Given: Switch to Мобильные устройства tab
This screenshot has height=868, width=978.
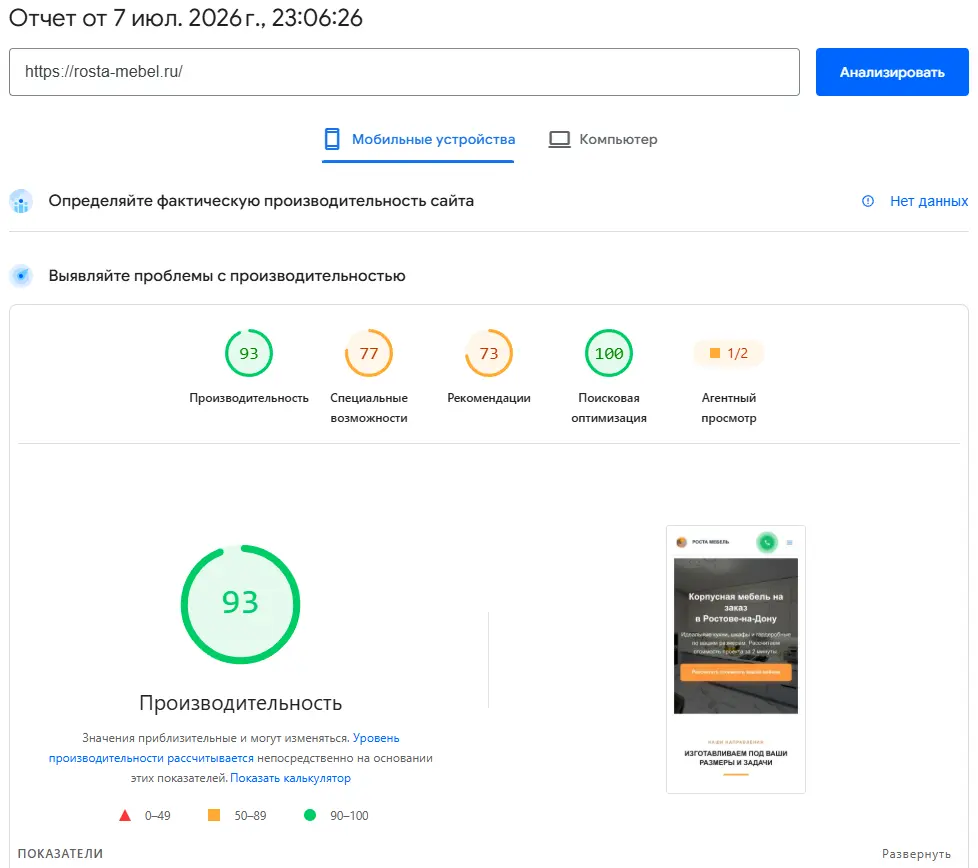Looking at the screenshot, I should (419, 139).
